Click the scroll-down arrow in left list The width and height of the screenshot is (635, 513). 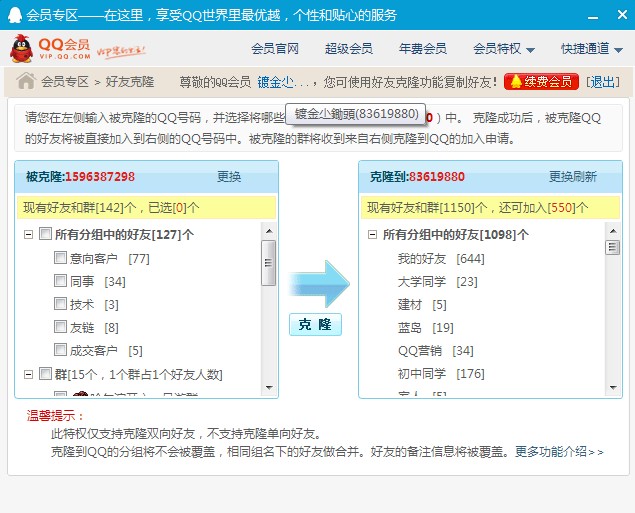pos(268,387)
